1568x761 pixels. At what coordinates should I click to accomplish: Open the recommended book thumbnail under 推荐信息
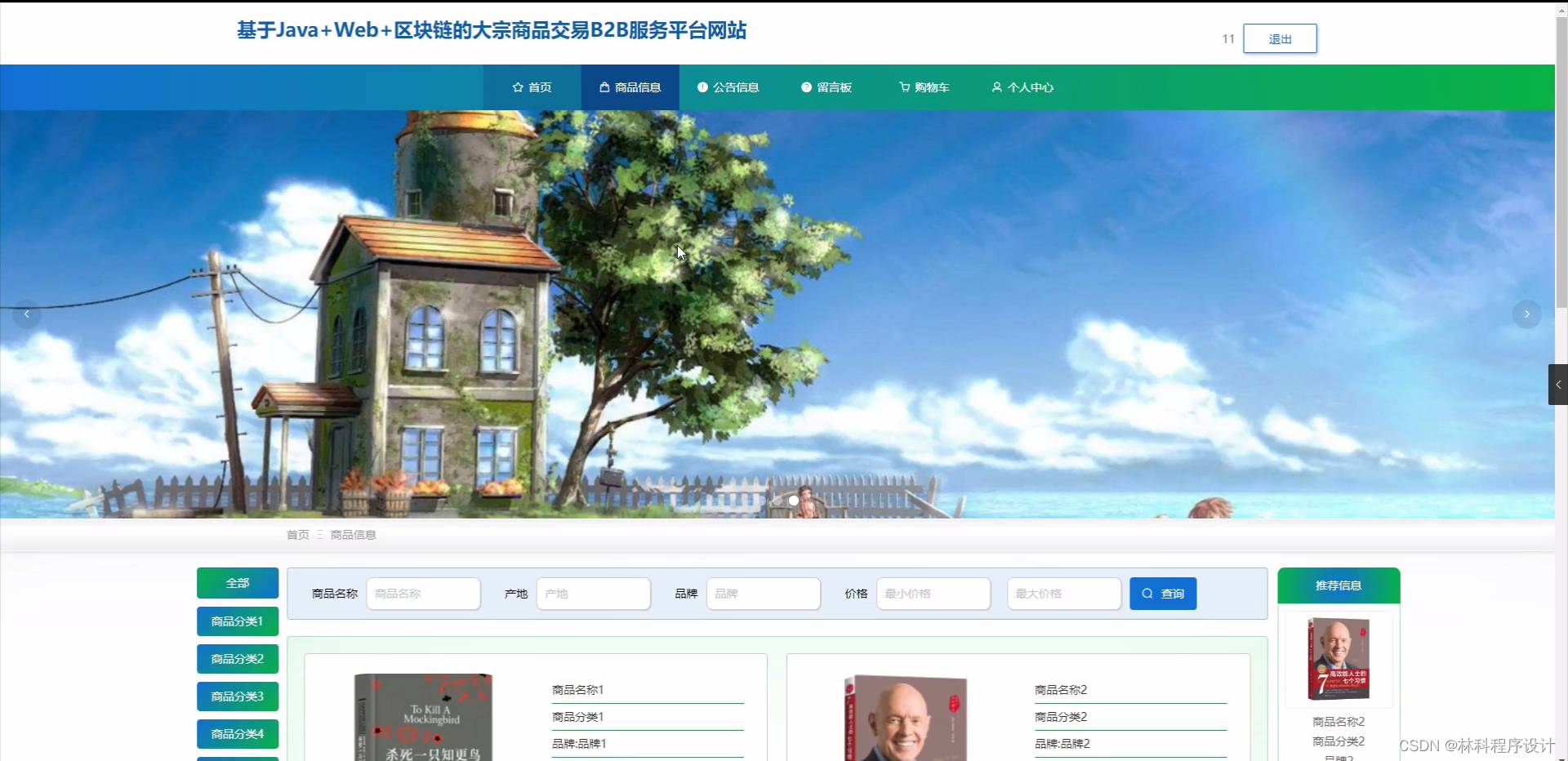coord(1339,659)
